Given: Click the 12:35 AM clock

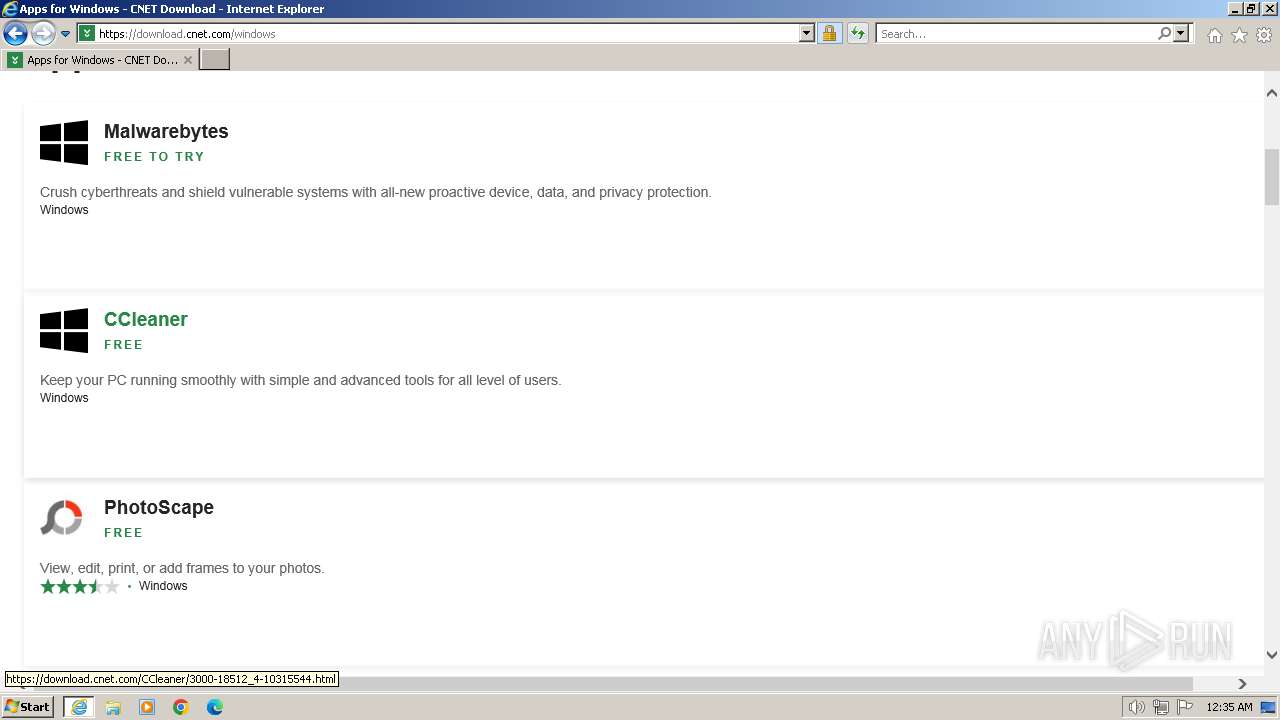Looking at the screenshot, I should pos(1229,707).
